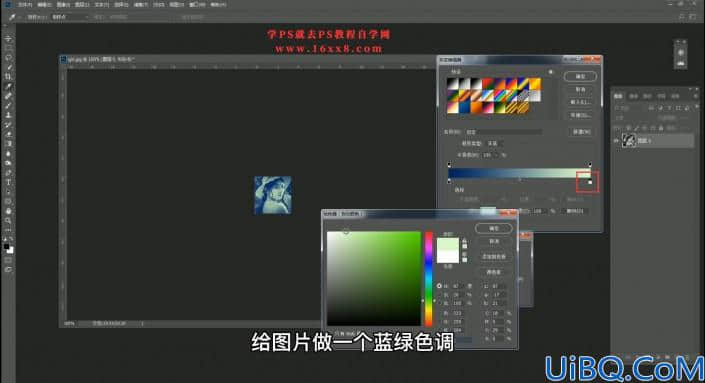705x383 pixels.
Task: Click 颜色库 (Color Libraries) button
Action: 494,272
